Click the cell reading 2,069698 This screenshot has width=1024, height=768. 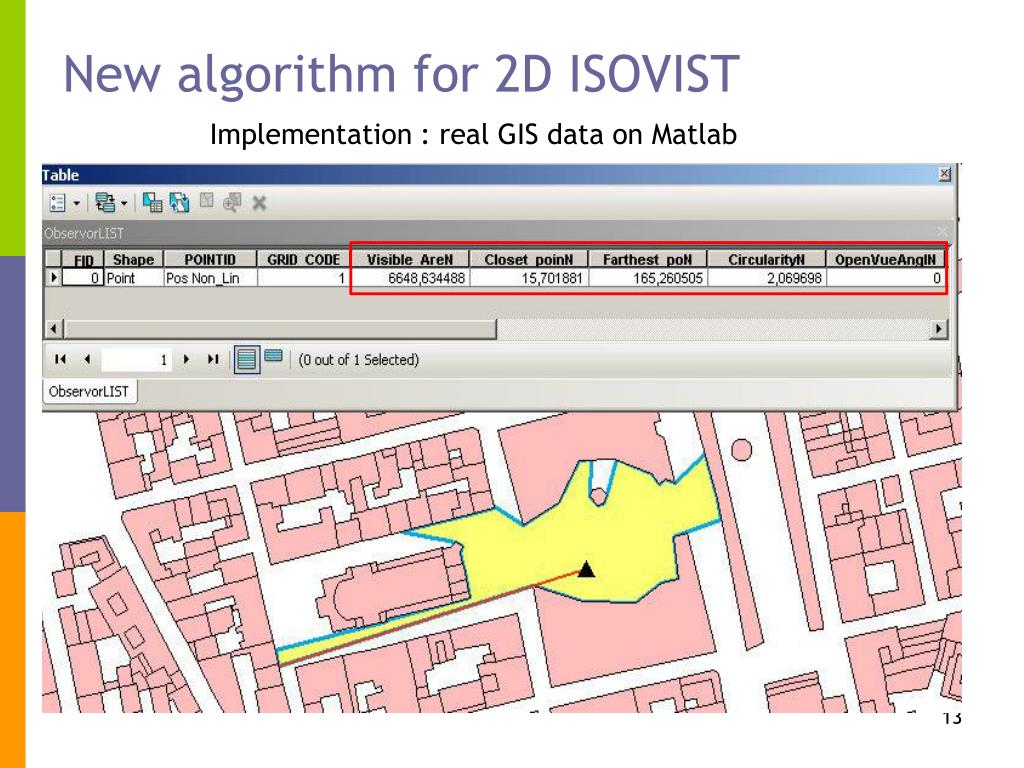tap(766, 278)
